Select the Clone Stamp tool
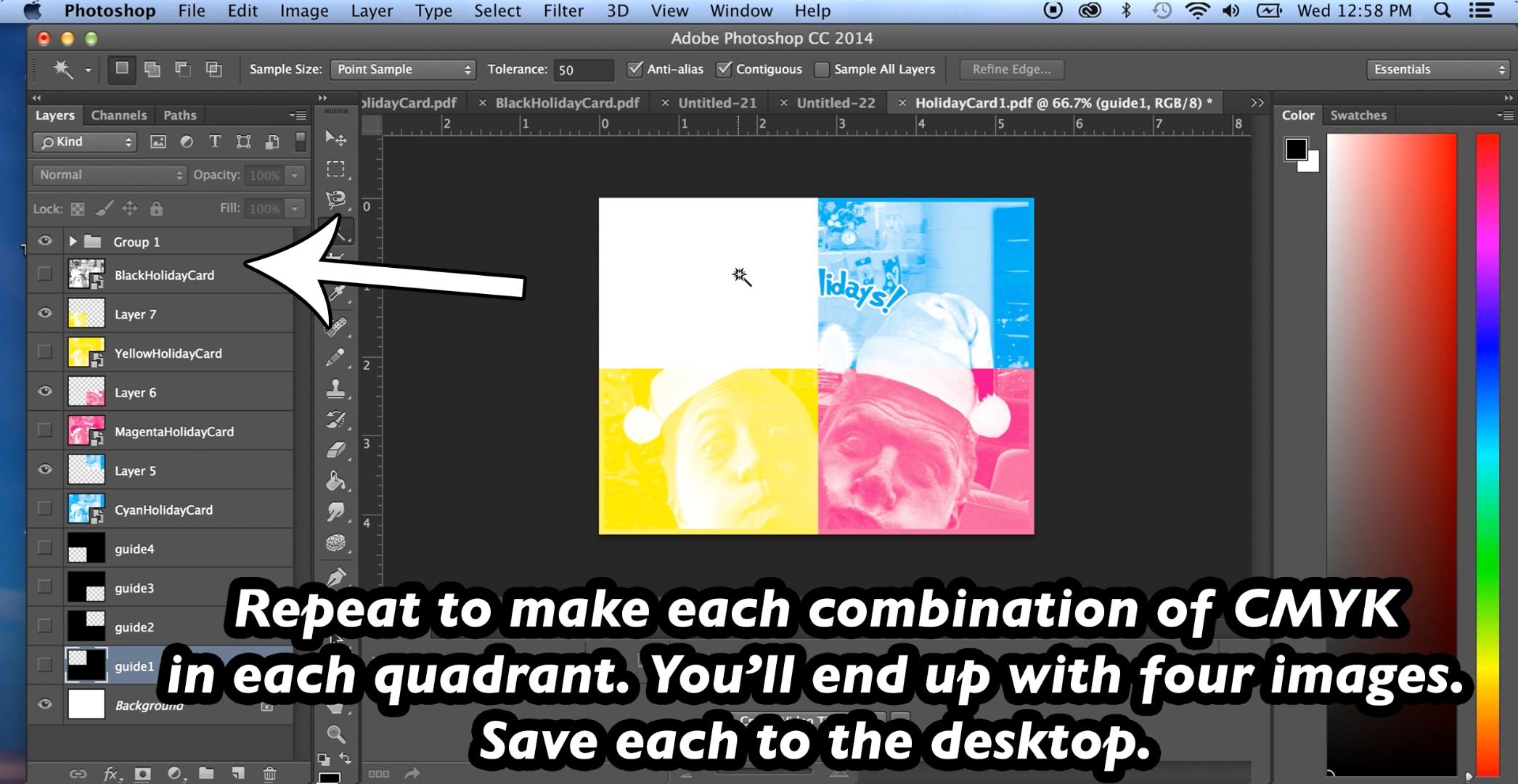 click(335, 389)
